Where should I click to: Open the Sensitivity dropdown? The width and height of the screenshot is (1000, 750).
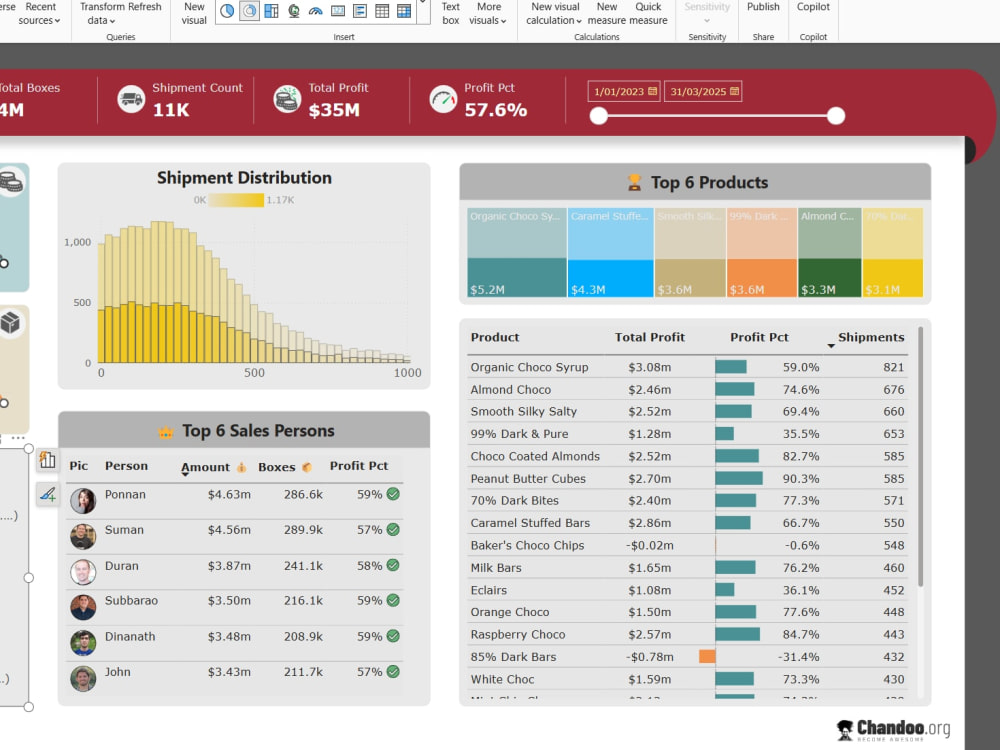(707, 13)
